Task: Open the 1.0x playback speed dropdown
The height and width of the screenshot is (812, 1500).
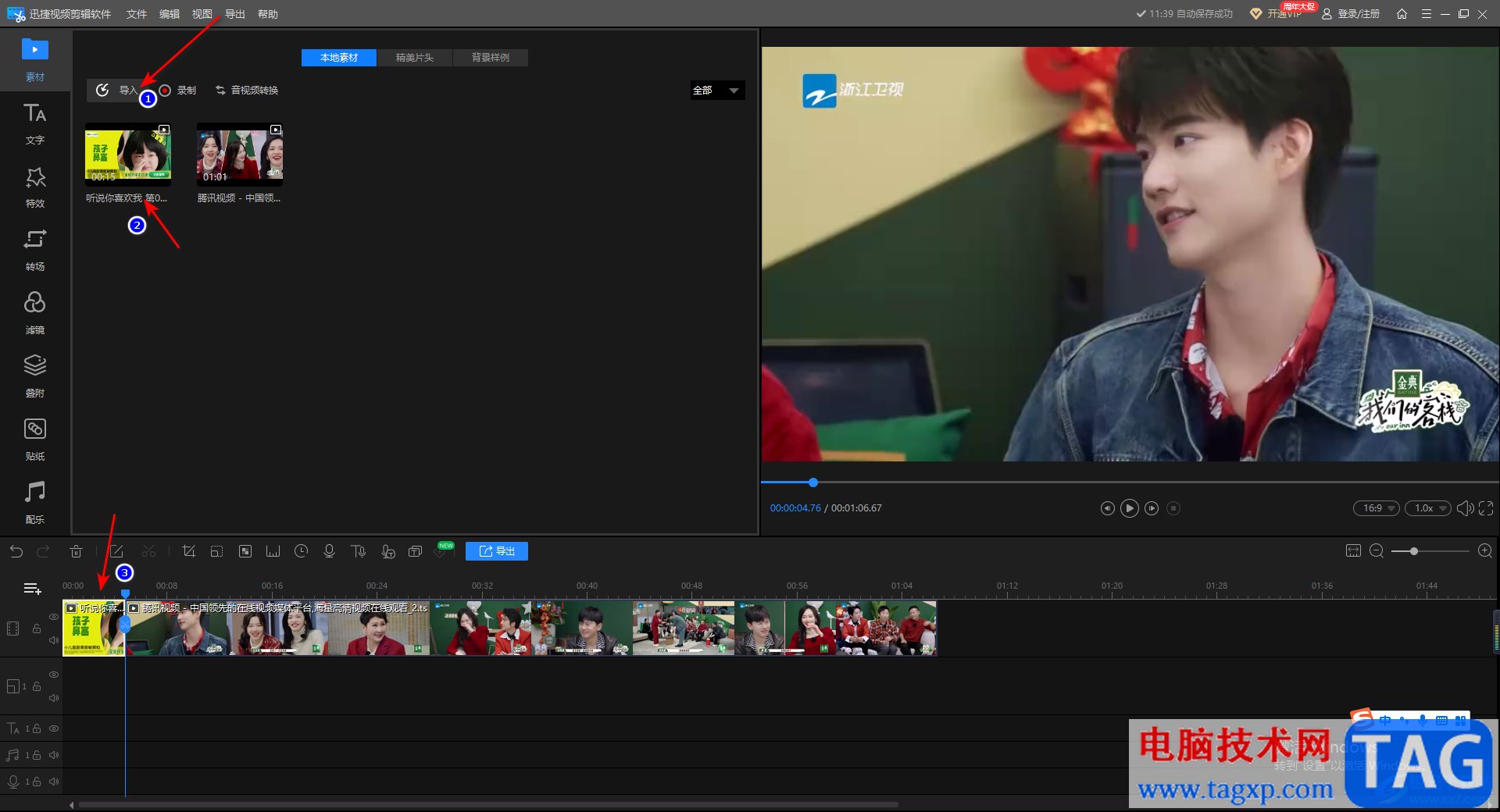Action: 1428,508
